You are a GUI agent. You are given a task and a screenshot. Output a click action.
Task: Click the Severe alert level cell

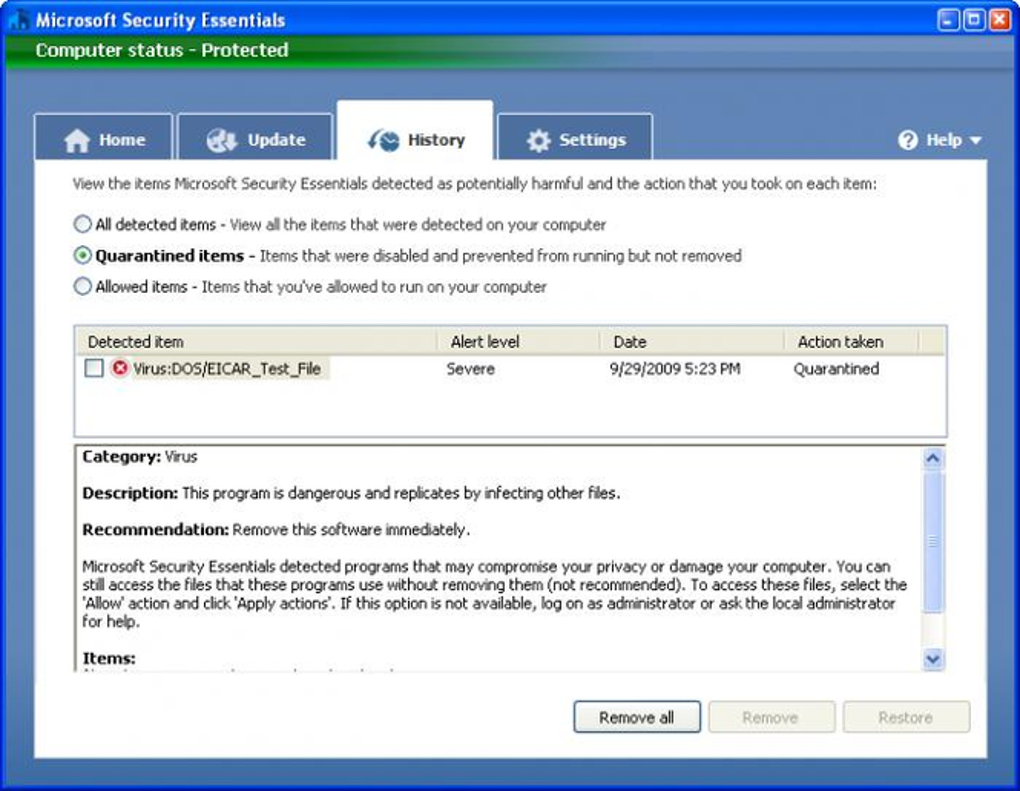(x=470, y=369)
